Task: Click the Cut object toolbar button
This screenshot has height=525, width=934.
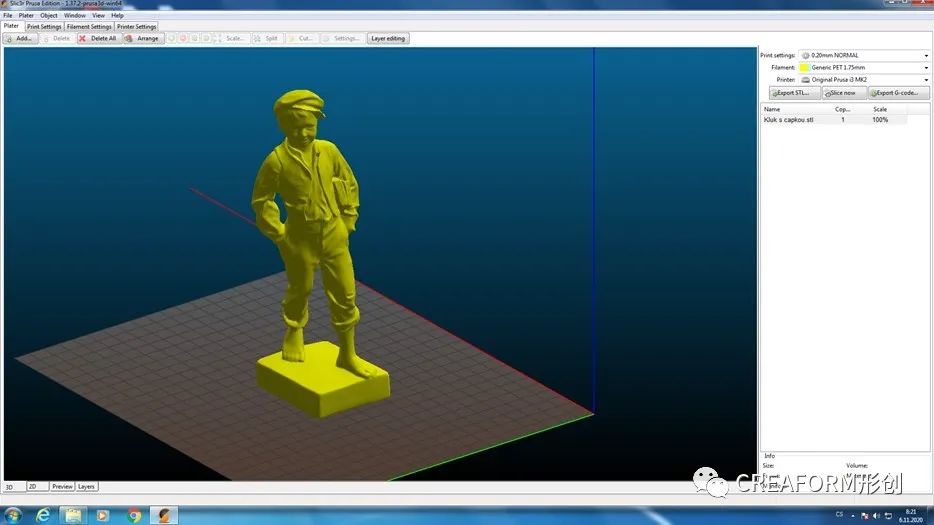Action: coord(301,38)
